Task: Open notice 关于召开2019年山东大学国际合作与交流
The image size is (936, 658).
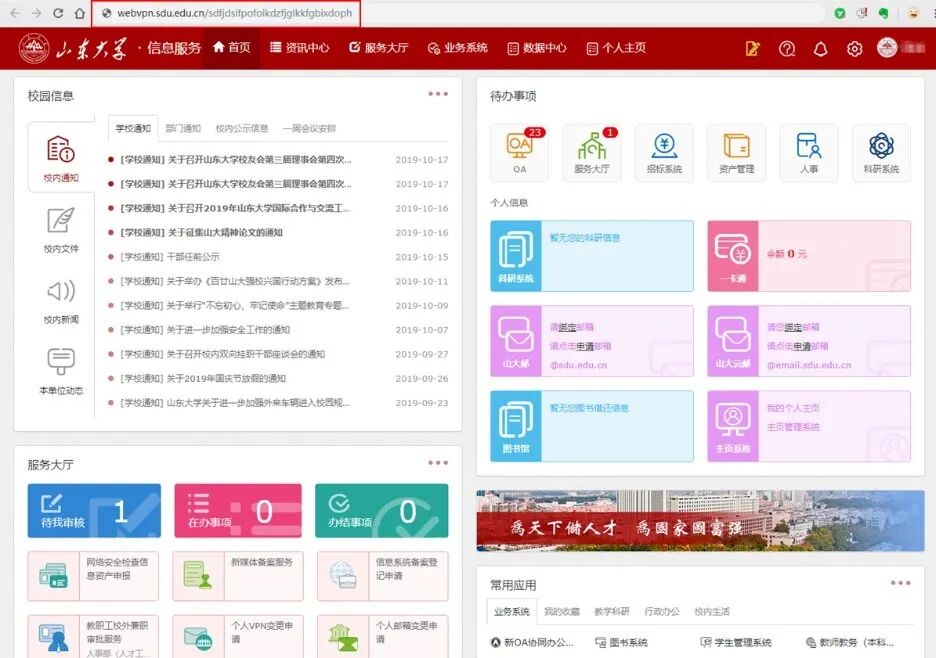Action: (235, 208)
